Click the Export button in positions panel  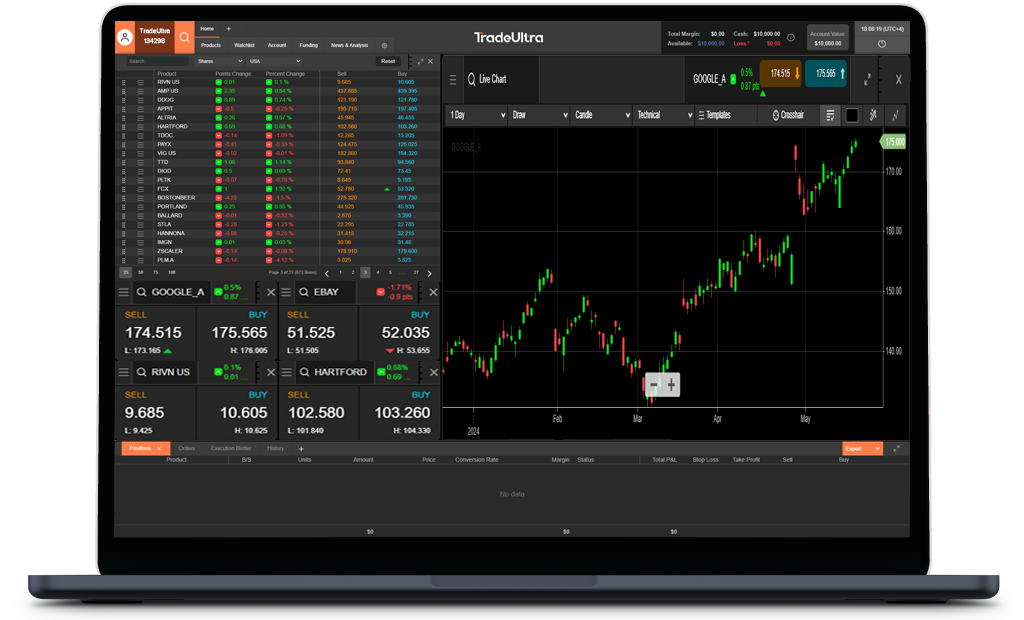857,449
